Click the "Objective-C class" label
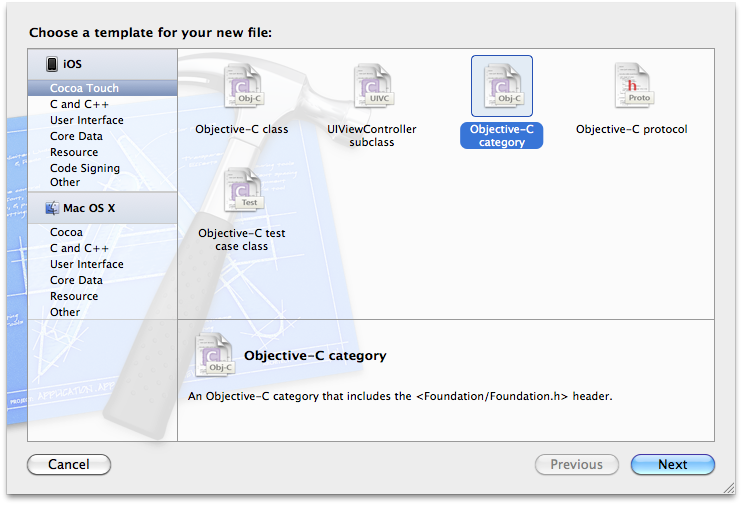This screenshot has width=742, height=505. (242, 129)
